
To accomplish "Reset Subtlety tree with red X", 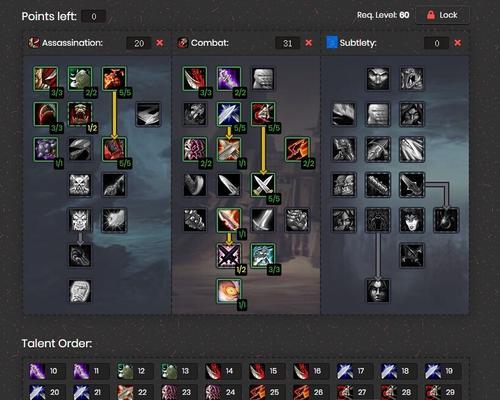I will tap(458, 43).
